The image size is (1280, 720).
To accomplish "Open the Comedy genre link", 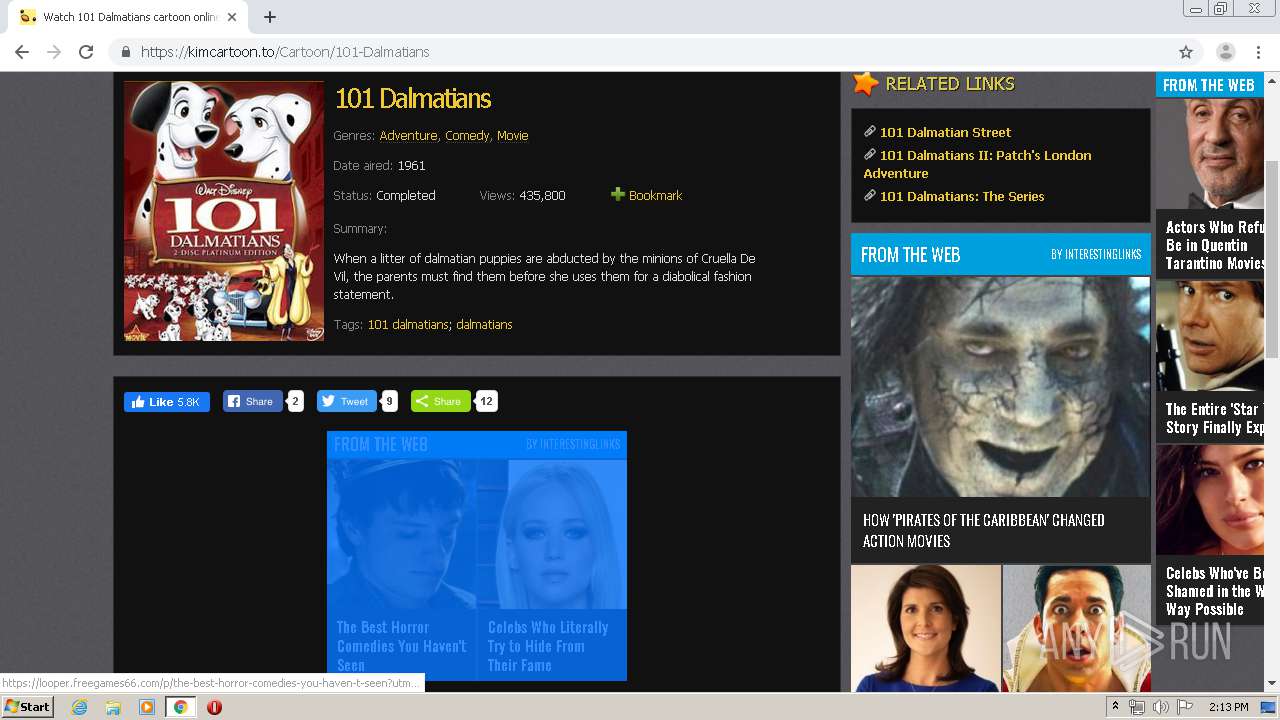I will coord(467,136).
